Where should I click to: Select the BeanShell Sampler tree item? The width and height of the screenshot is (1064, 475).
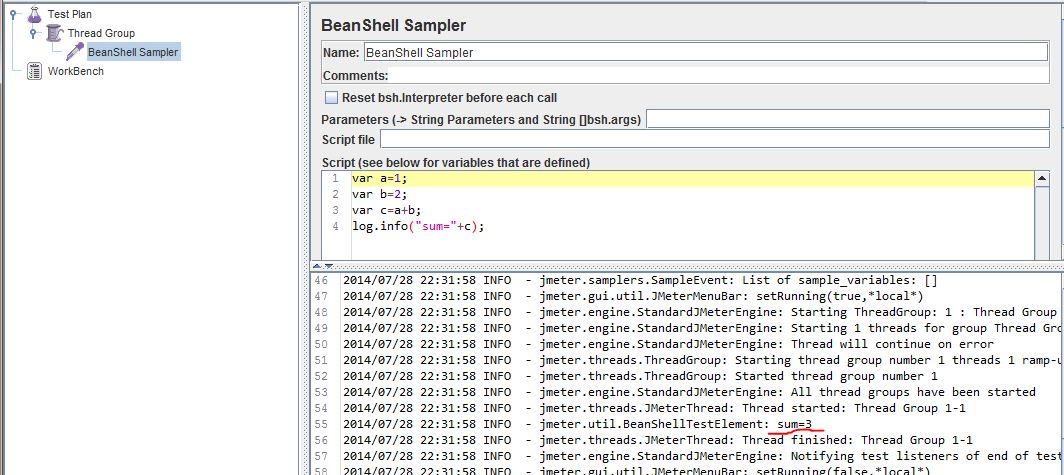click(133, 52)
